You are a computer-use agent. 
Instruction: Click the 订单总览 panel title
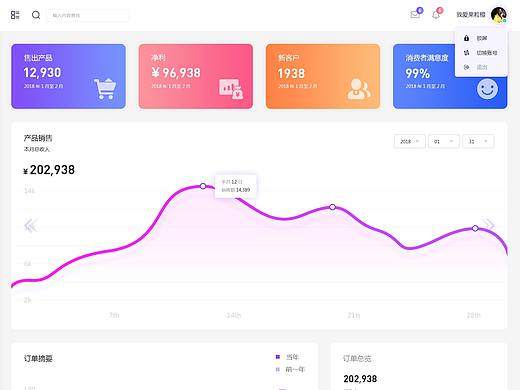(357, 358)
